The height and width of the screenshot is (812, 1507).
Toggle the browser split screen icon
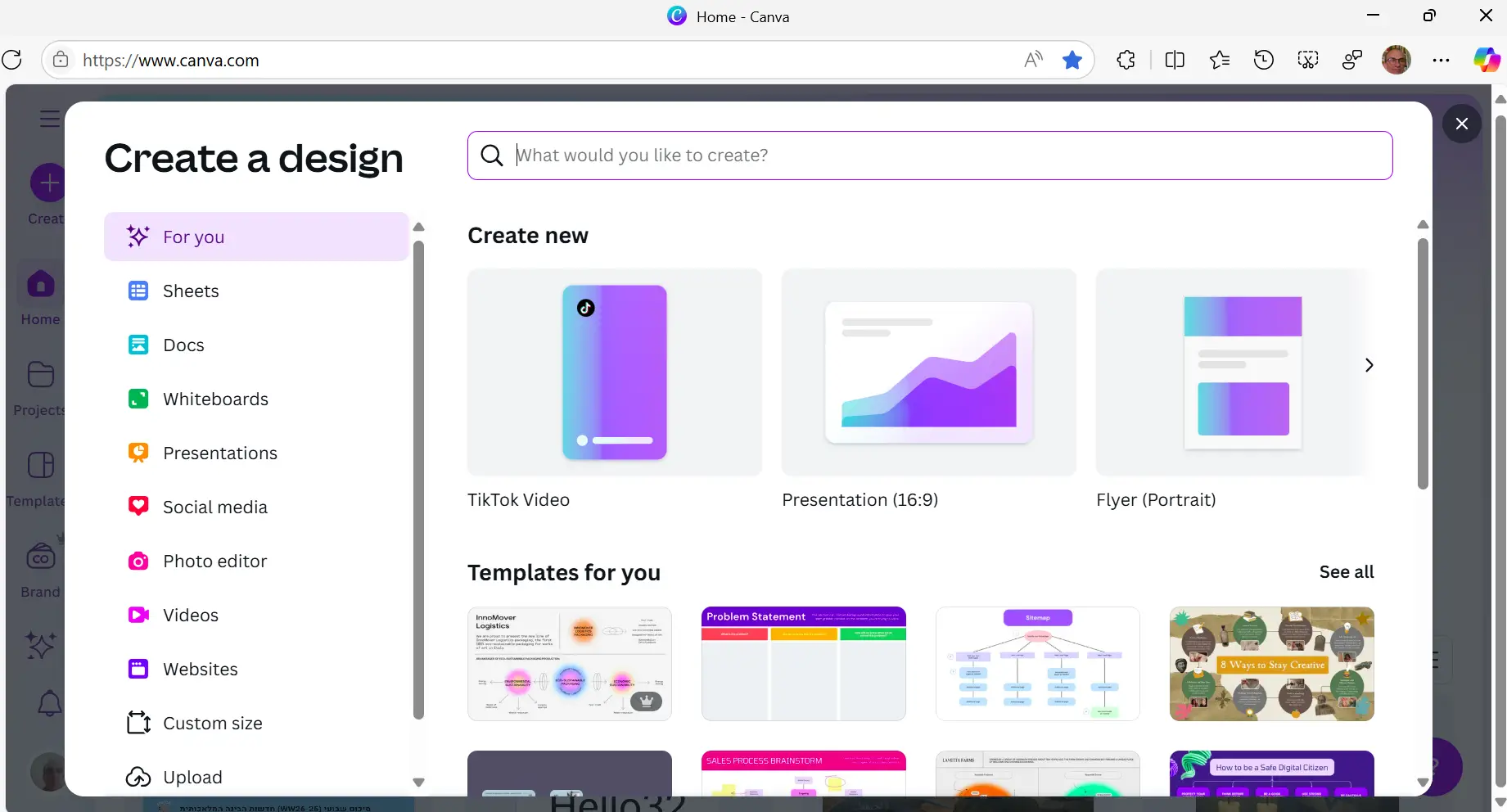click(x=1175, y=60)
